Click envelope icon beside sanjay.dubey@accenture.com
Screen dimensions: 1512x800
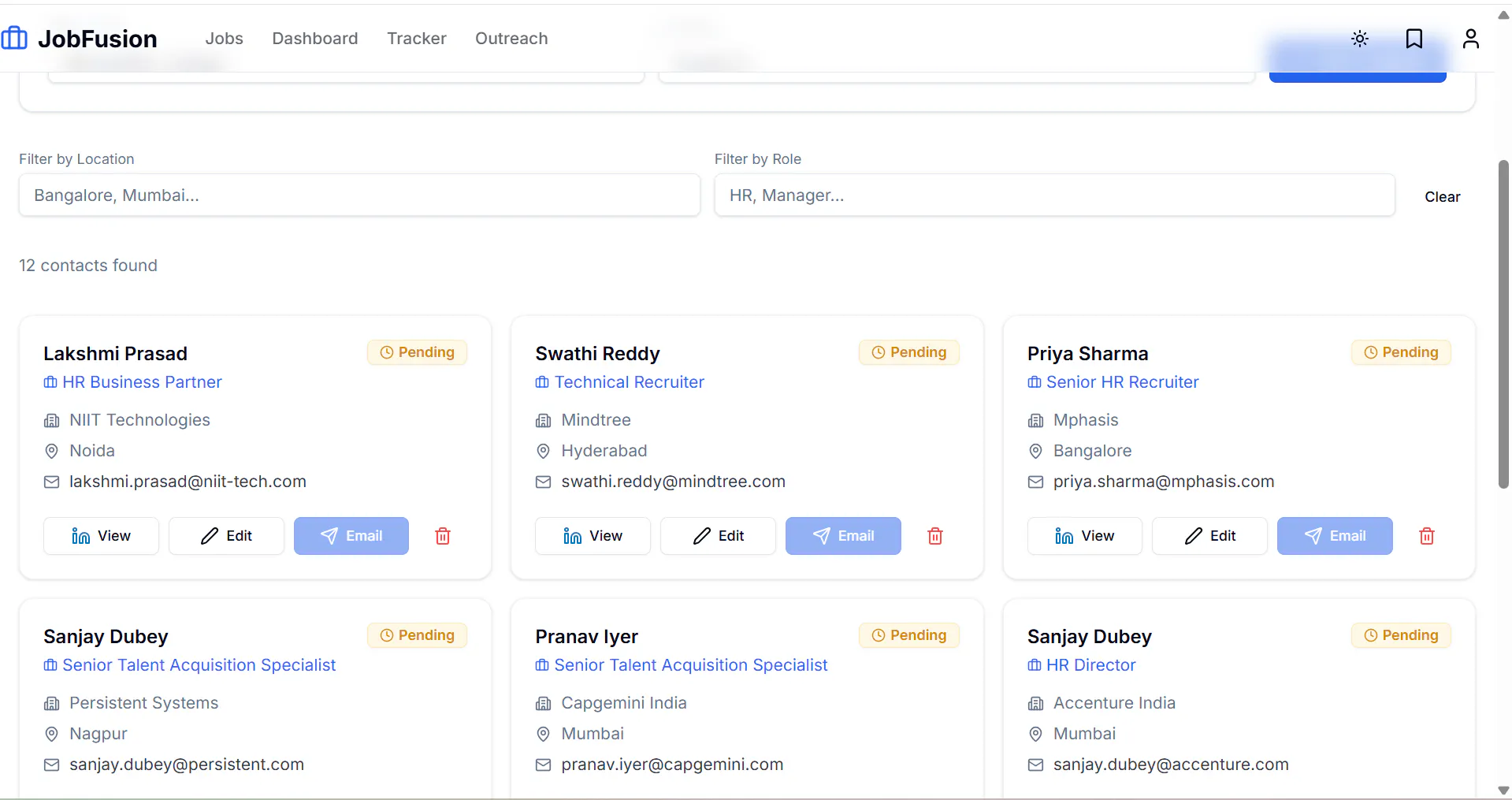point(1035,765)
